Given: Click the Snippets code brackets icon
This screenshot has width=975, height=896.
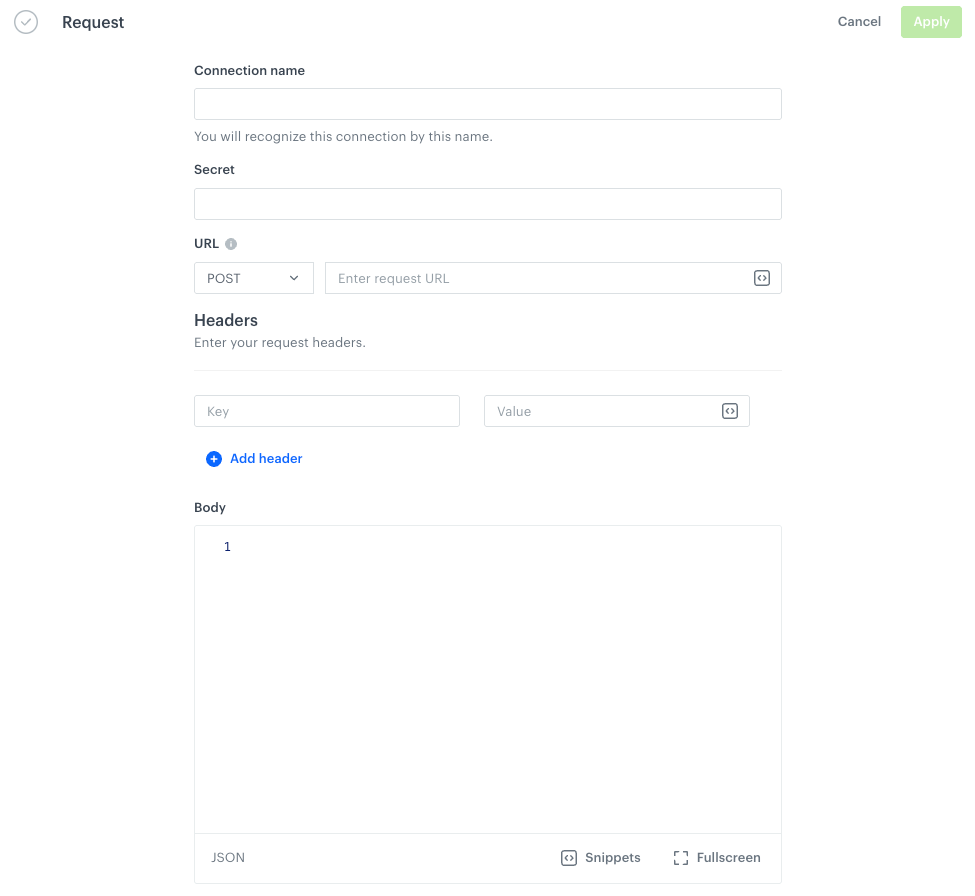Looking at the screenshot, I should click(566, 857).
